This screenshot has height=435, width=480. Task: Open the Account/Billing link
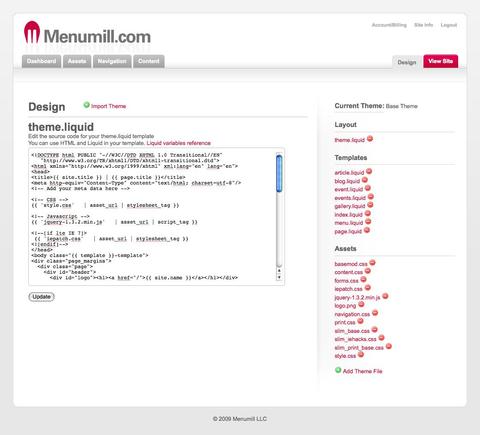[389, 25]
